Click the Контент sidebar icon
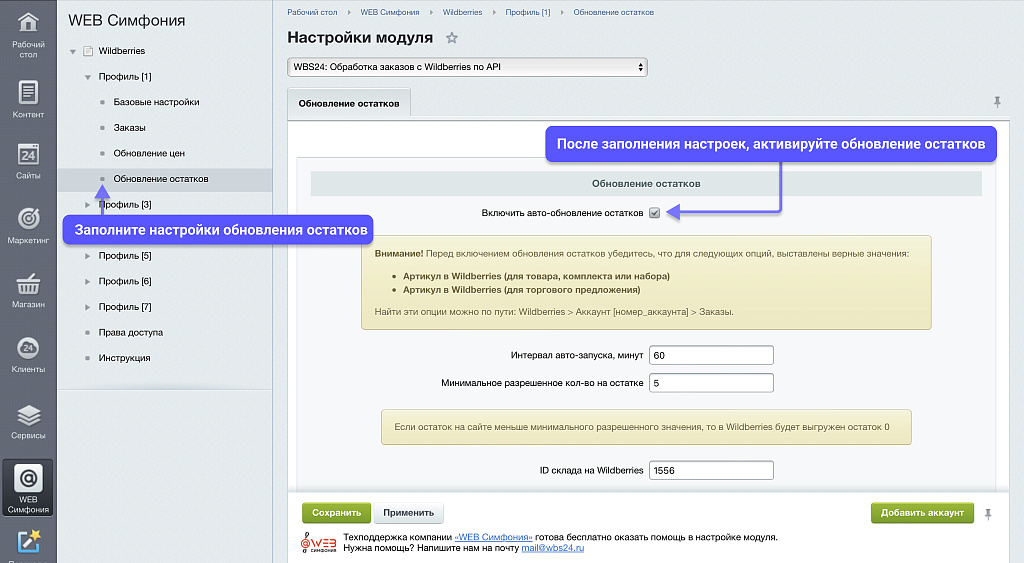This screenshot has height=563, width=1024. click(28, 98)
